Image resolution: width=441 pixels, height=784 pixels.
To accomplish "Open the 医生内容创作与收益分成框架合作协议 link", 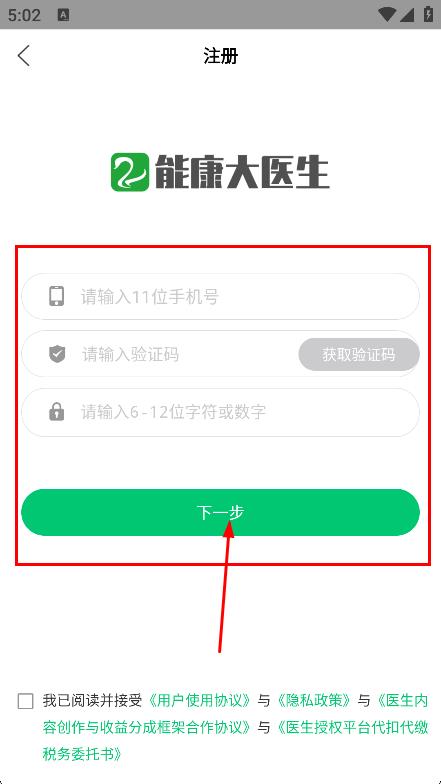I will tap(236, 714).
